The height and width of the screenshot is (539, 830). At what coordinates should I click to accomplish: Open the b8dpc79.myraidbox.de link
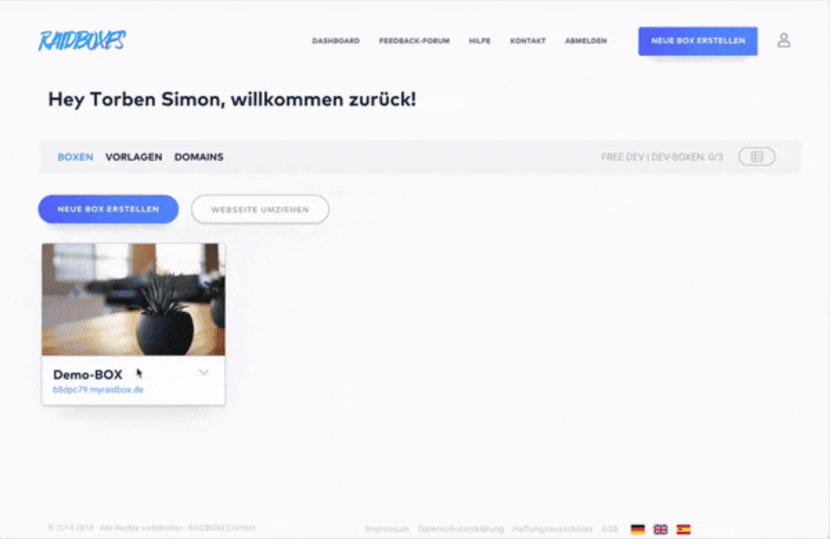[98, 390]
